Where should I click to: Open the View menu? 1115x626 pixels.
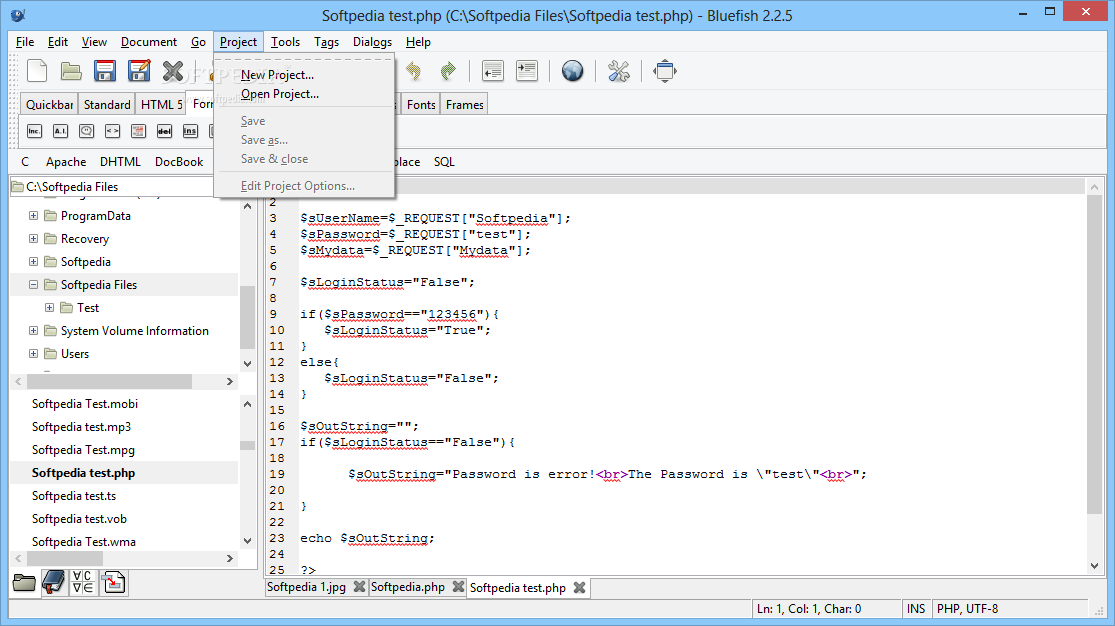[x=94, y=42]
